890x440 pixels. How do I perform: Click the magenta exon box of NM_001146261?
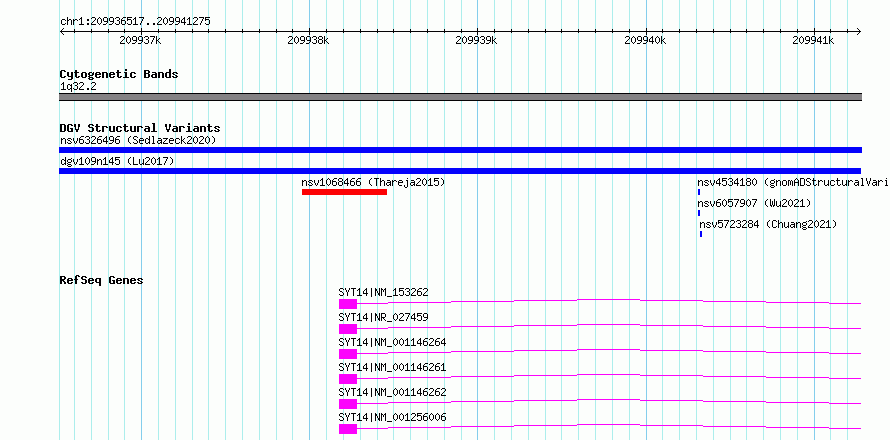348,379
